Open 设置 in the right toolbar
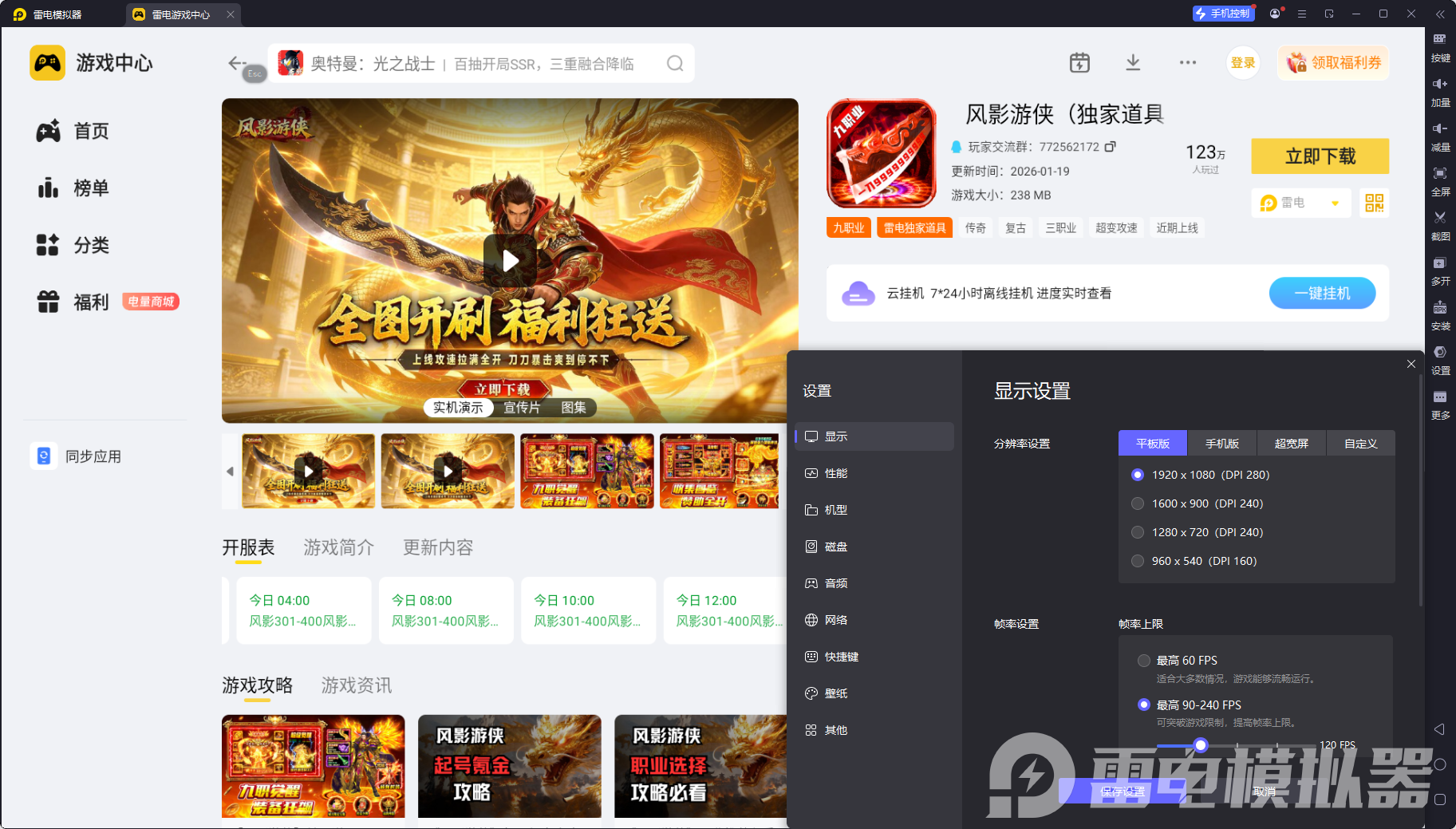This screenshot has height=829, width=1456. [1440, 360]
